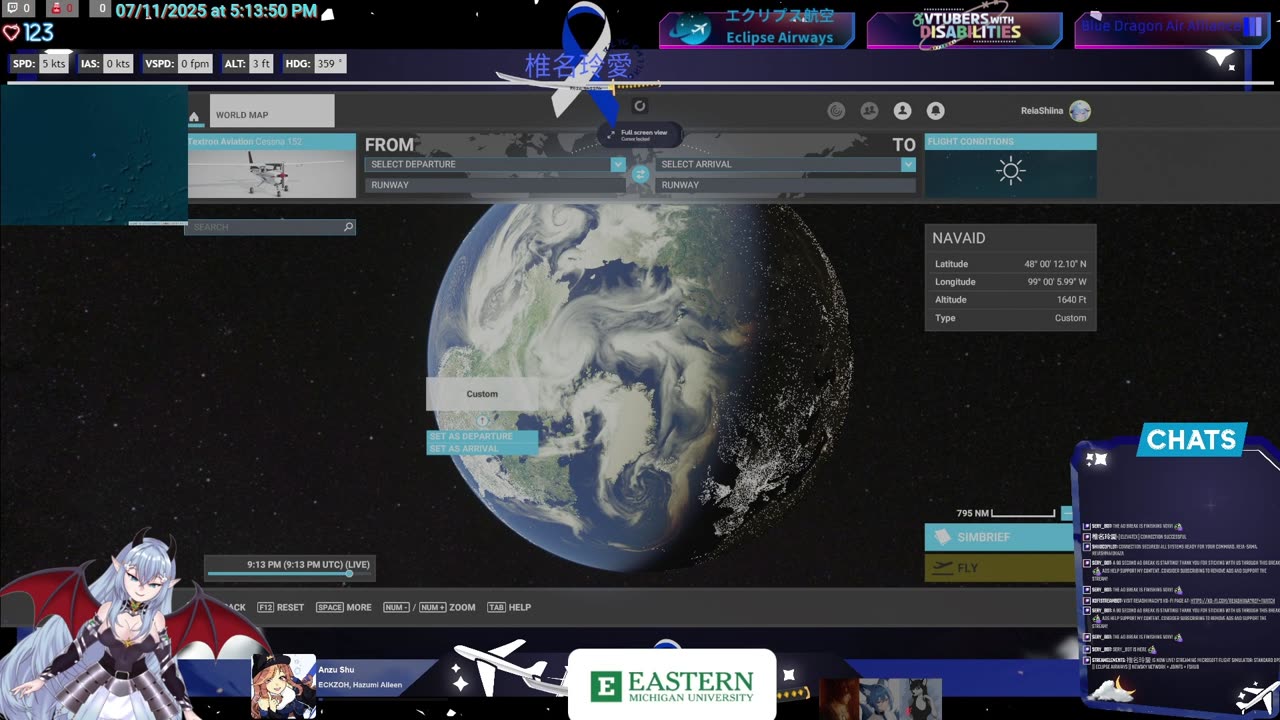This screenshot has width=1280, height=720.
Task: Click the CHATS panel header
Action: [x=1192, y=440]
